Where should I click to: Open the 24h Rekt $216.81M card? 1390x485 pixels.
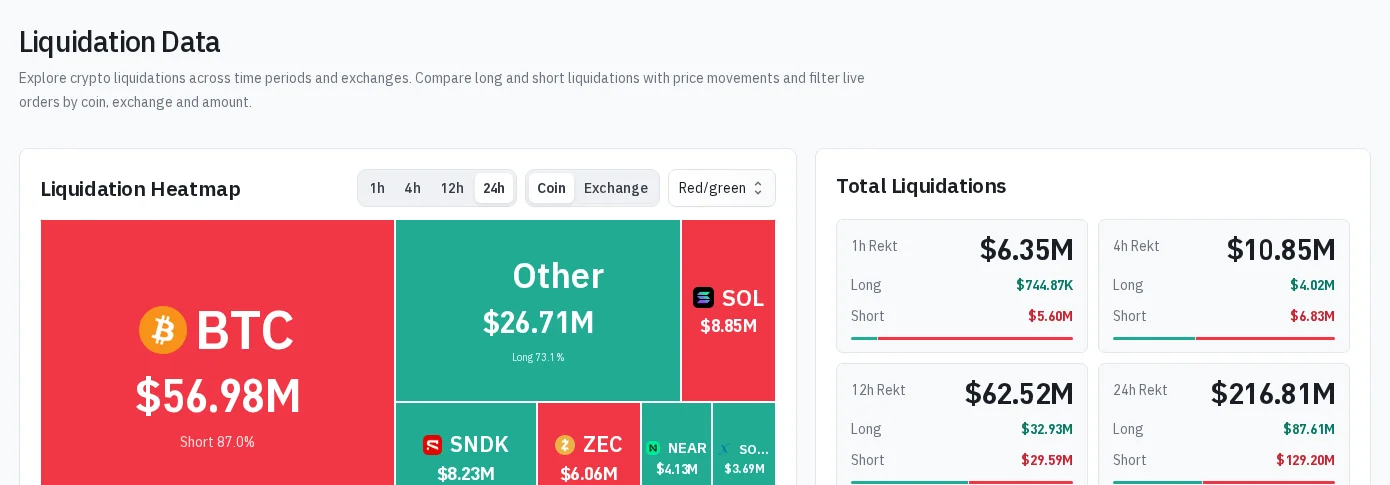pyautogui.click(x=1224, y=424)
